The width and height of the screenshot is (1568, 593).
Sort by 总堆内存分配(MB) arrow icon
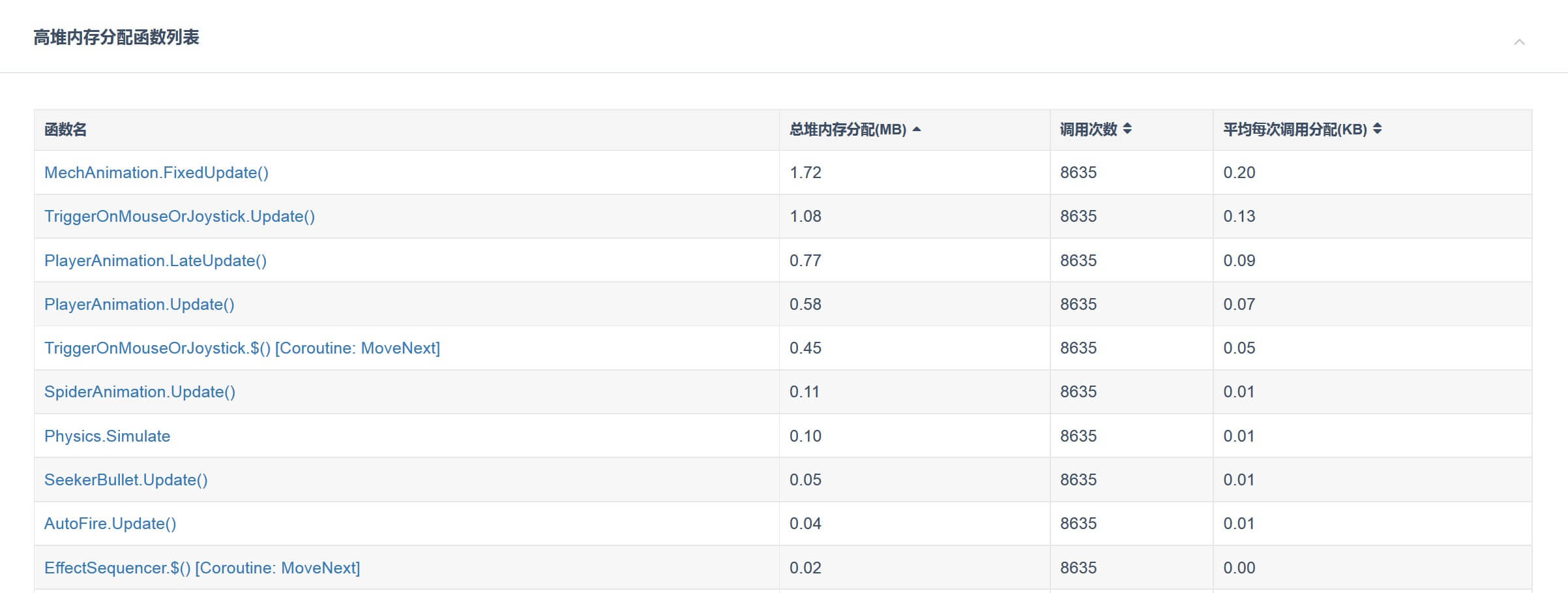pyautogui.click(x=917, y=129)
